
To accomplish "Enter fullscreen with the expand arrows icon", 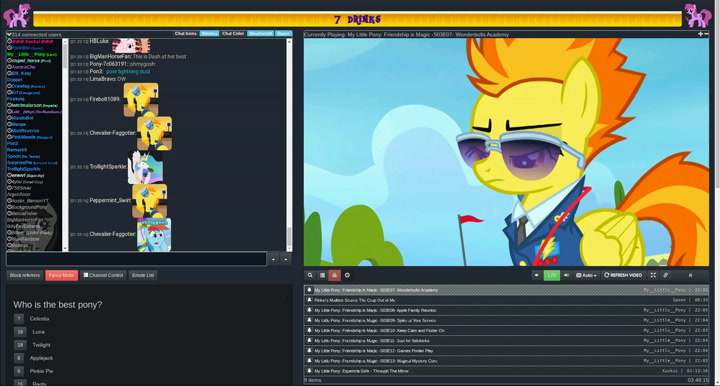I will pos(653,275).
